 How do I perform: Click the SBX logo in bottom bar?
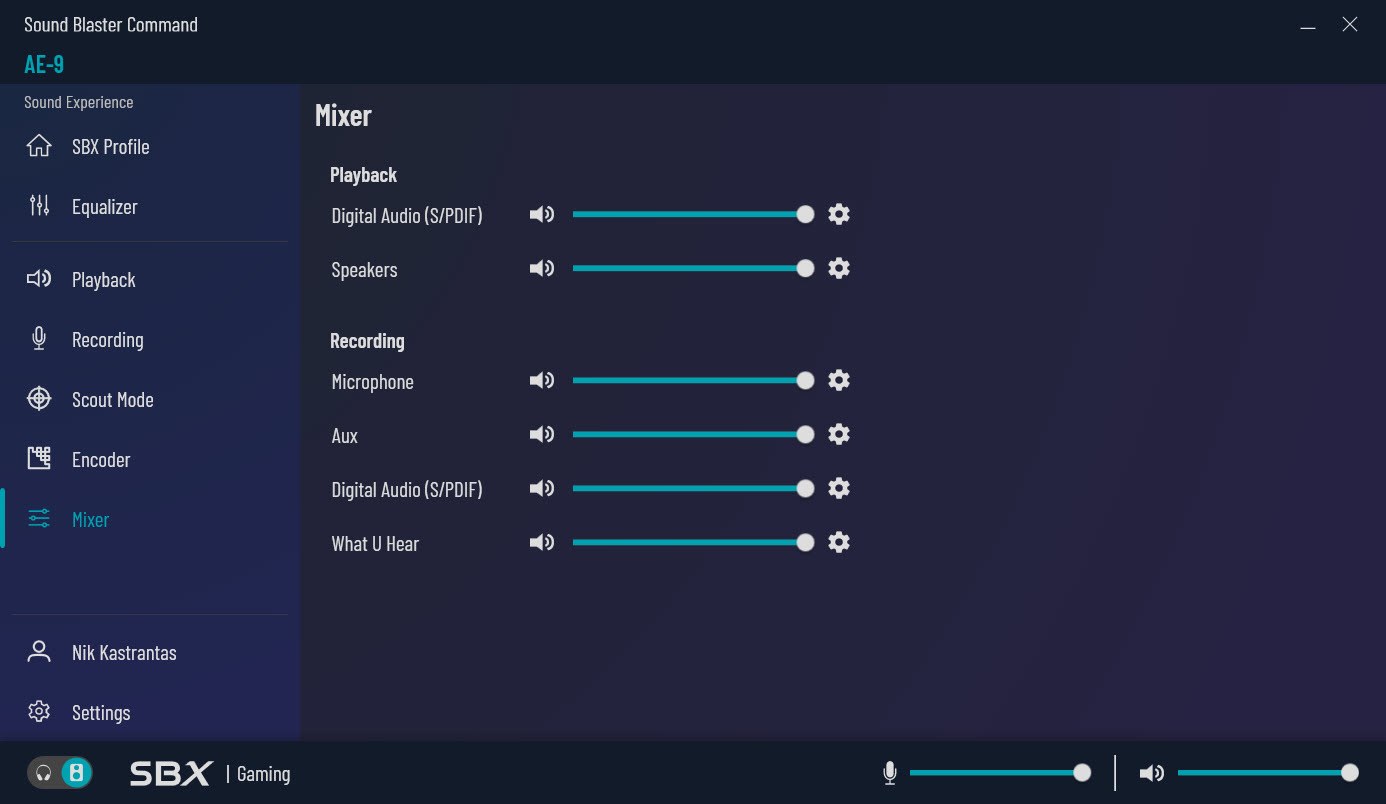[x=171, y=773]
